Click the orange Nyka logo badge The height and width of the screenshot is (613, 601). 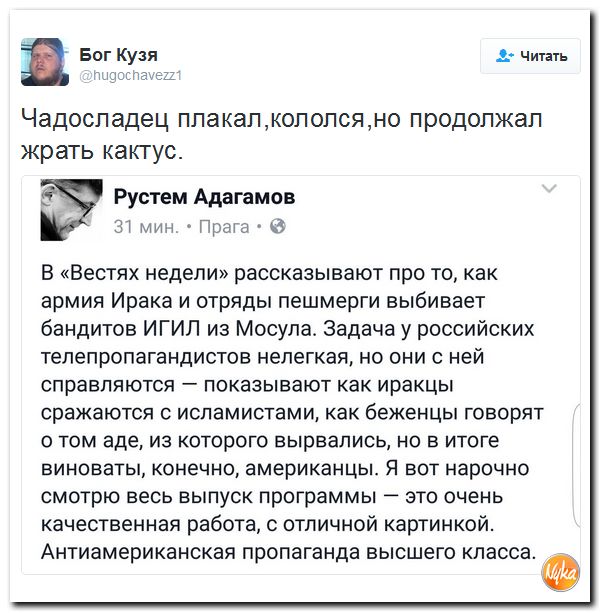[560, 573]
